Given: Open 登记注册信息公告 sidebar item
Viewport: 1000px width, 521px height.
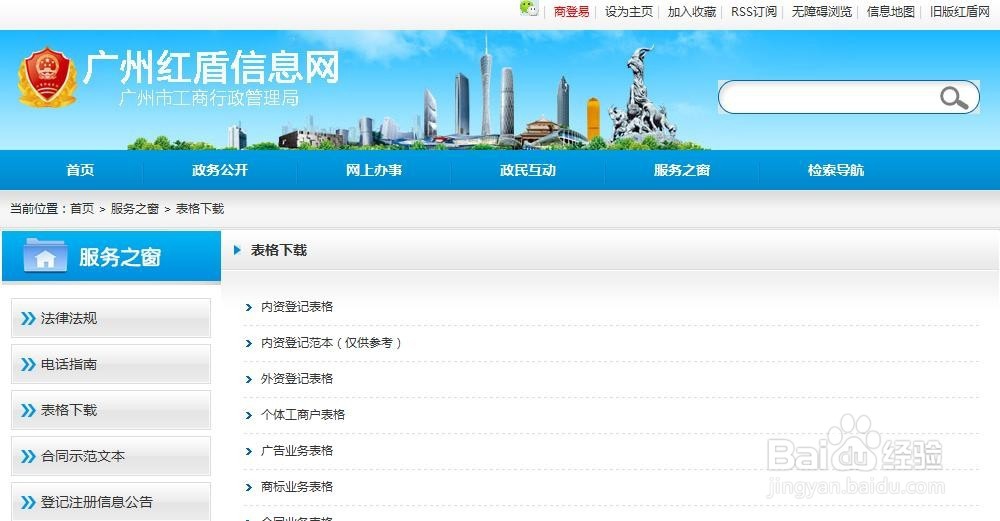Looking at the screenshot, I should click(x=111, y=502).
